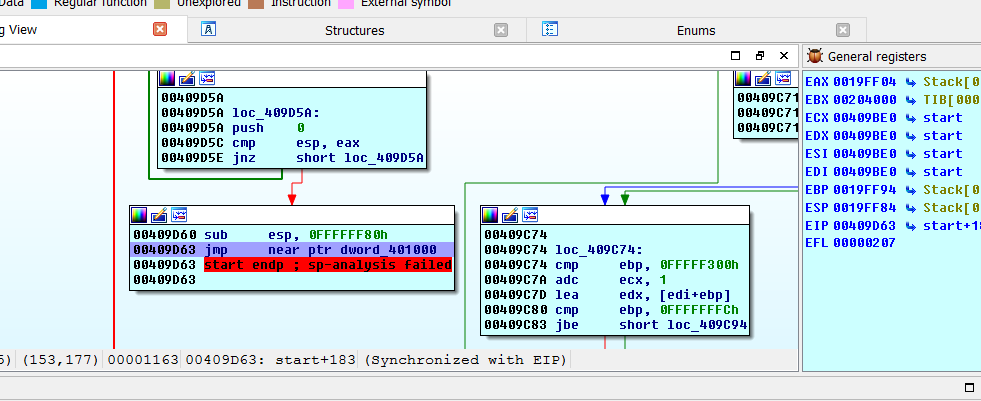This screenshot has width=981, height=401.
Task: Click the bug icon beside General registers
Action: [815, 57]
